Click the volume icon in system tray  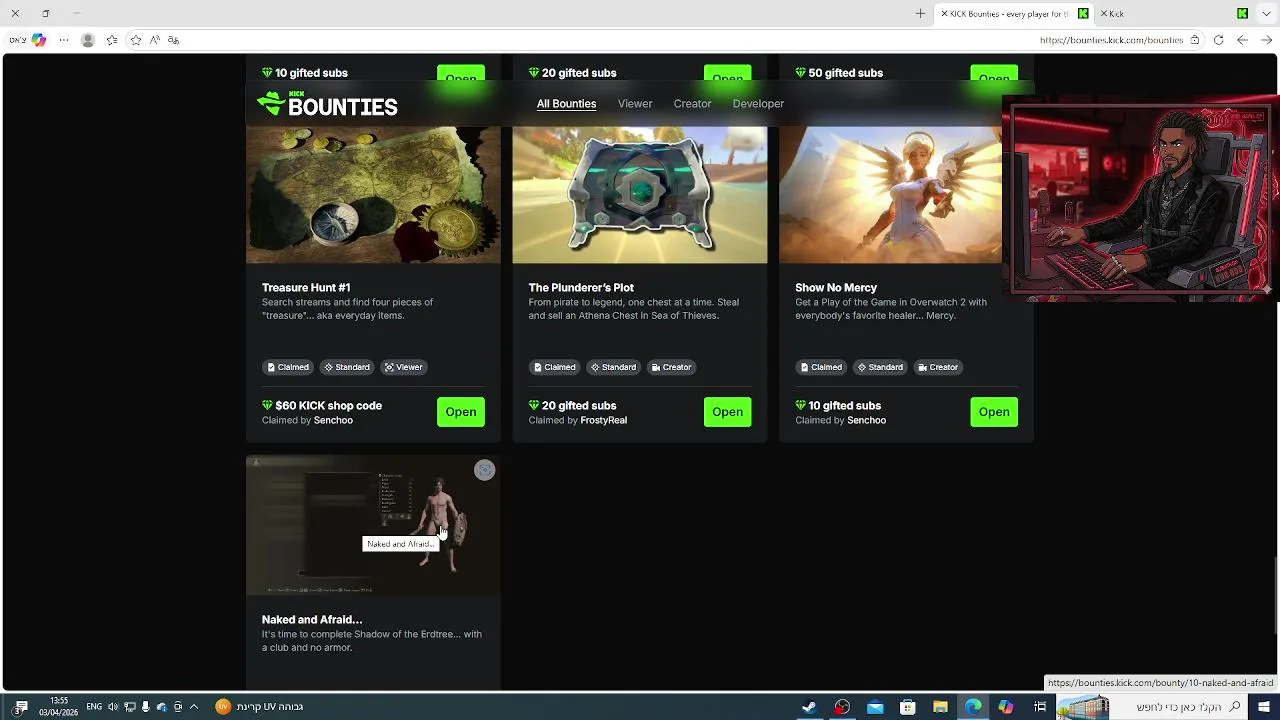point(112,707)
